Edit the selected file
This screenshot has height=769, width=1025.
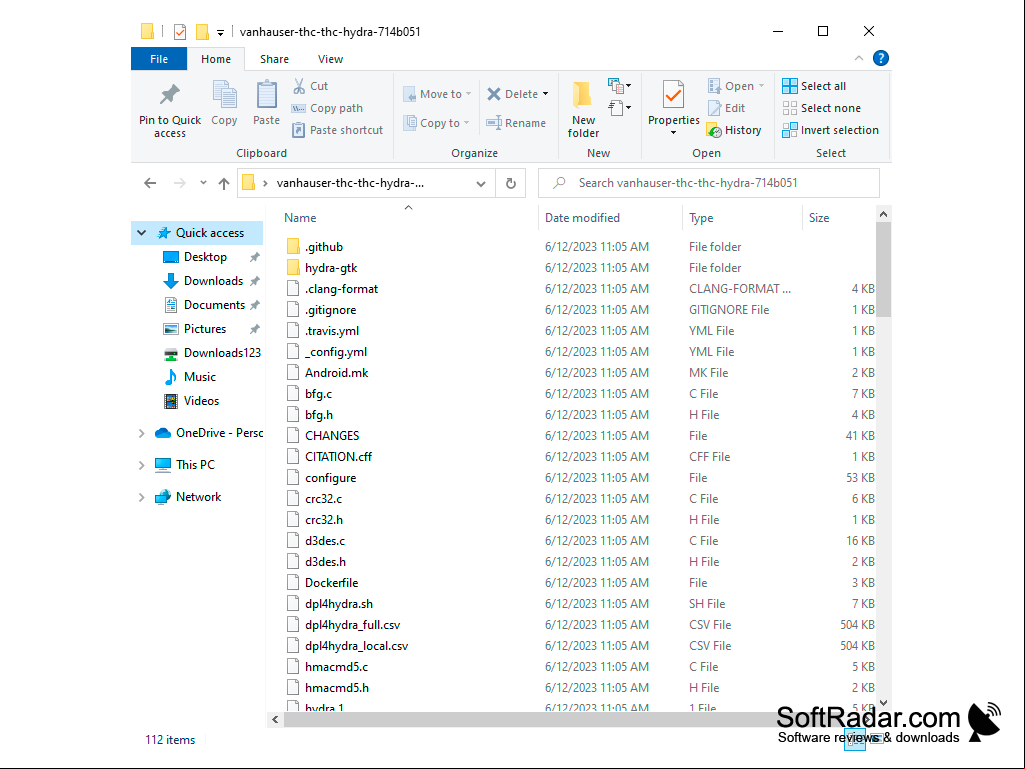[726, 108]
